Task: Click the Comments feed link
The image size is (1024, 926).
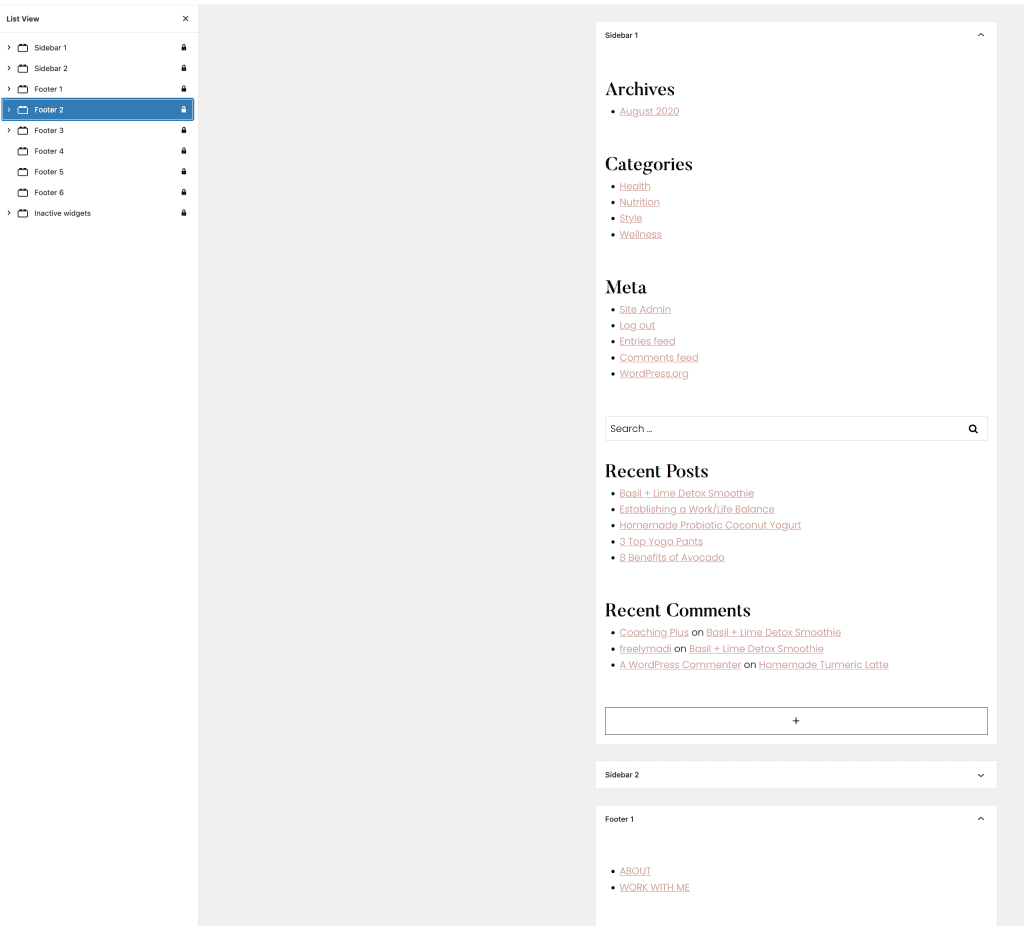Action: (659, 358)
